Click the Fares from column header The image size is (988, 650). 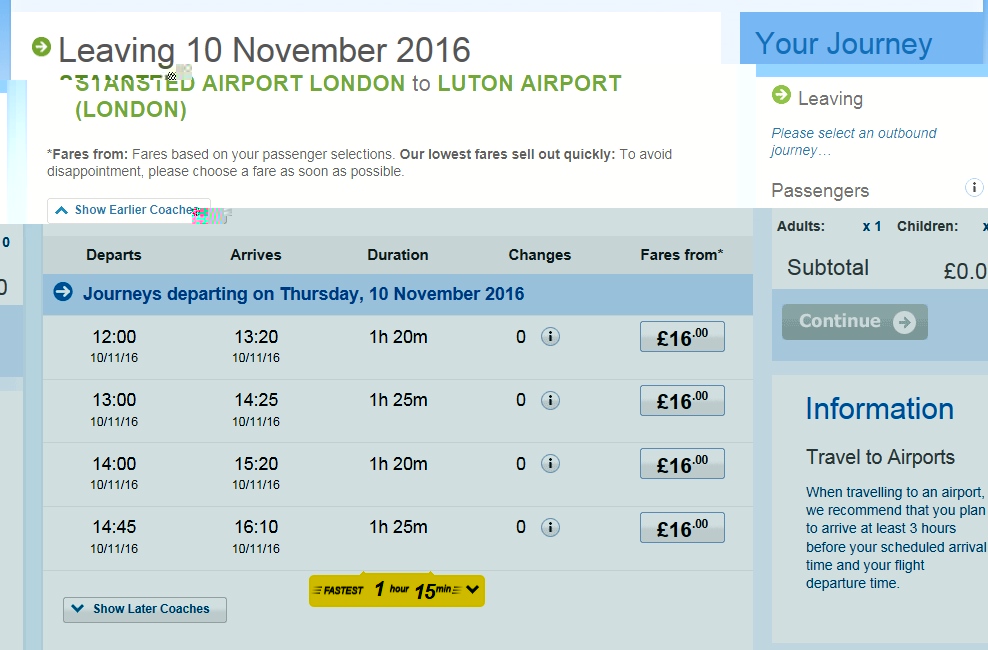coord(682,255)
